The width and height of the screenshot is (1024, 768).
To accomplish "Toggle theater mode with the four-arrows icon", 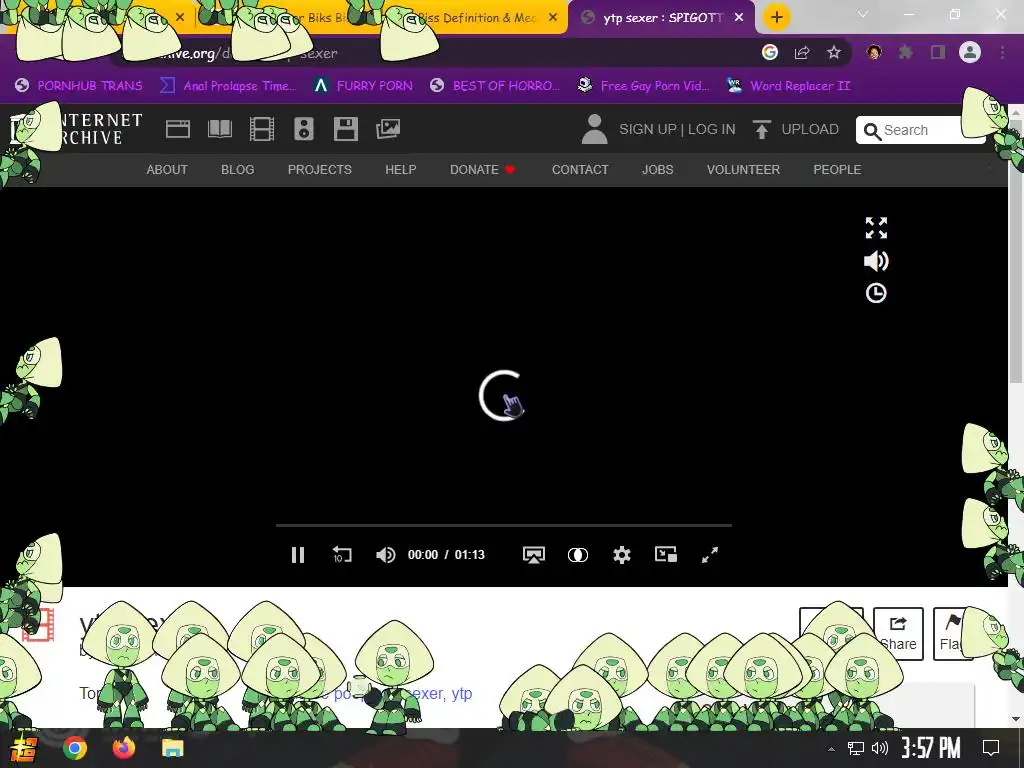I will [876, 228].
